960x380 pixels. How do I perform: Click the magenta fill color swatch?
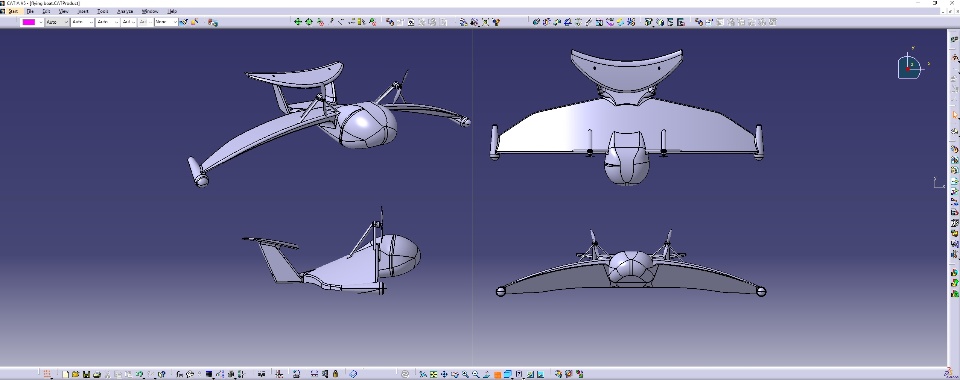28,22
